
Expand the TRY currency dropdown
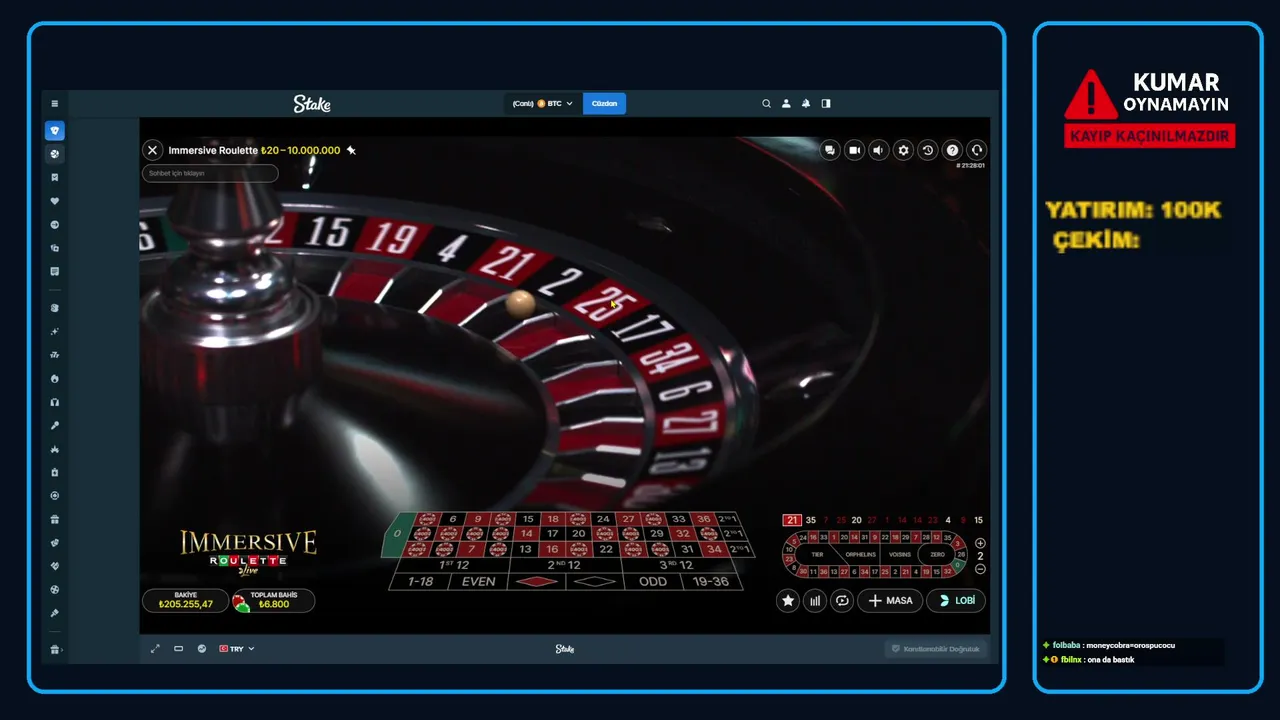pos(237,649)
